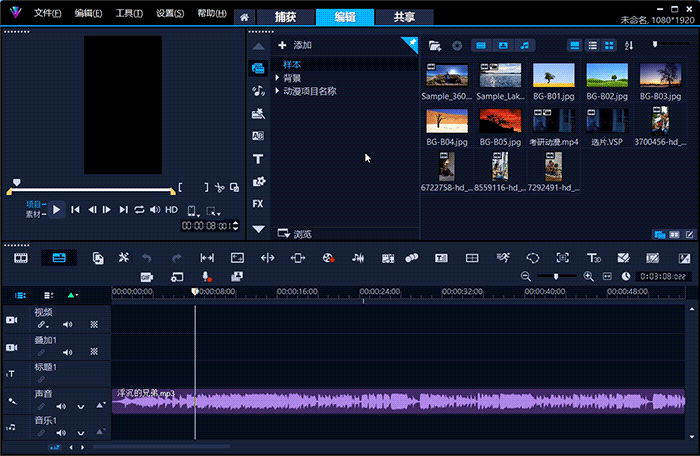Click the 浏览 browse button
The image size is (700, 456).
pos(295,234)
